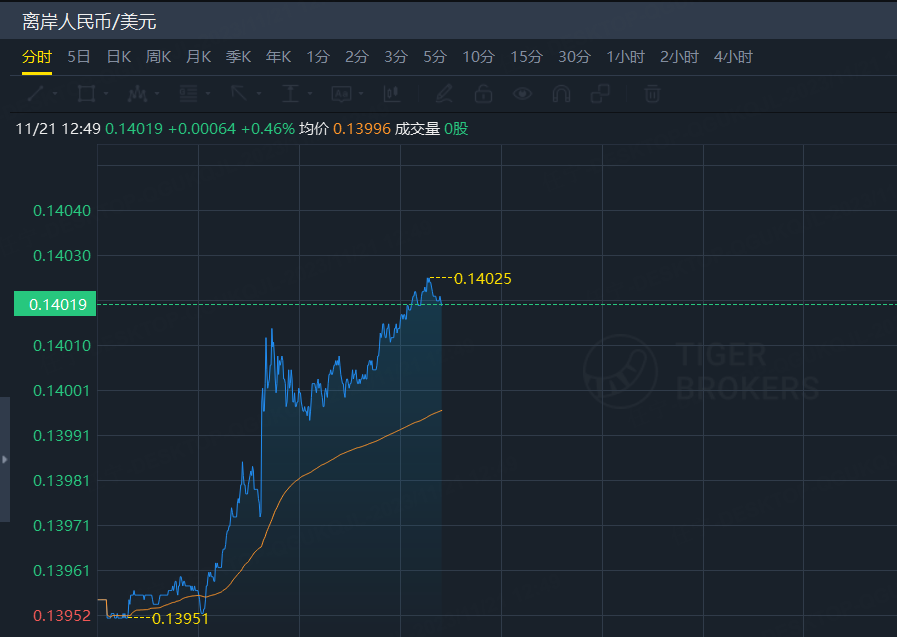Select the 年K period tab
Screen dimensions: 897x637
tap(279, 57)
